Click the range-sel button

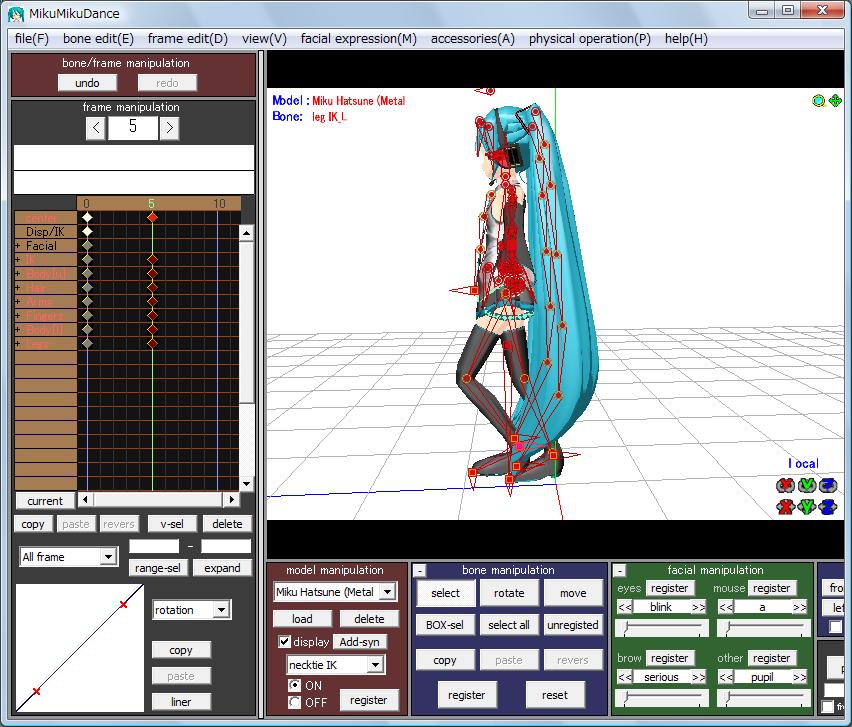click(x=158, y=568)
